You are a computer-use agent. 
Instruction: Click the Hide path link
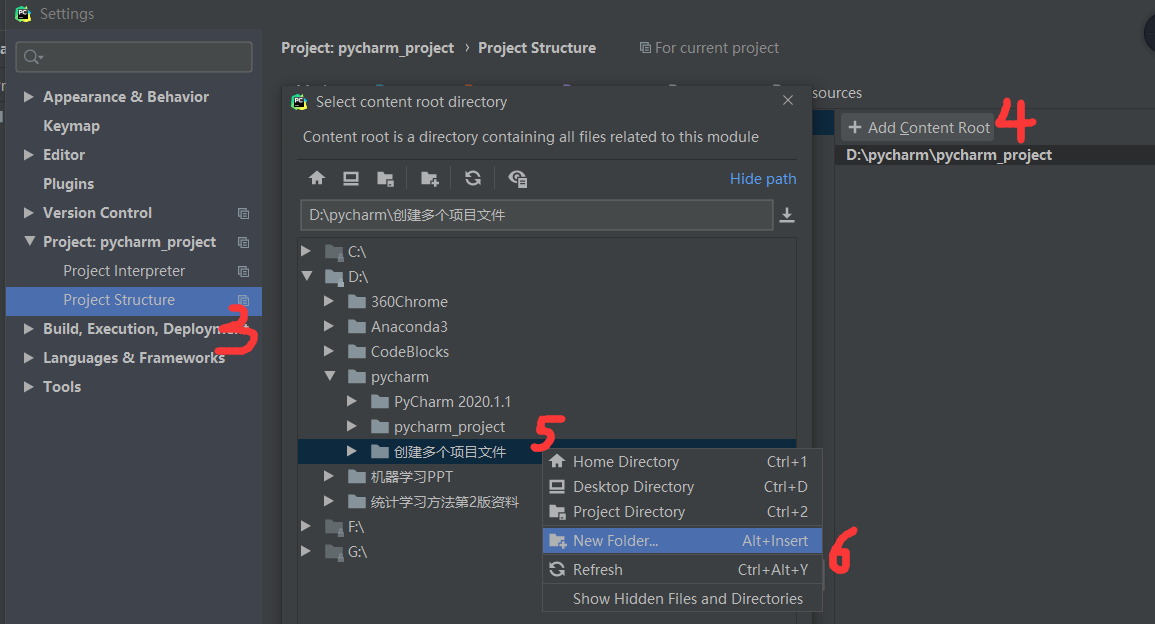763,179
